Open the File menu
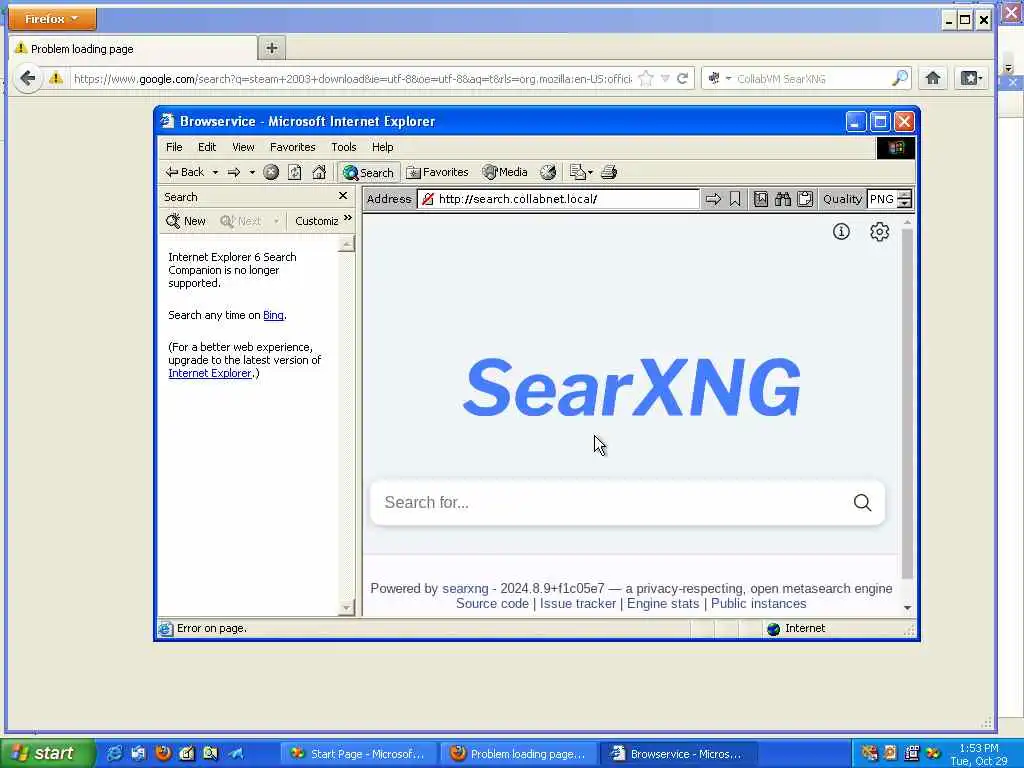 pos(174,147)
